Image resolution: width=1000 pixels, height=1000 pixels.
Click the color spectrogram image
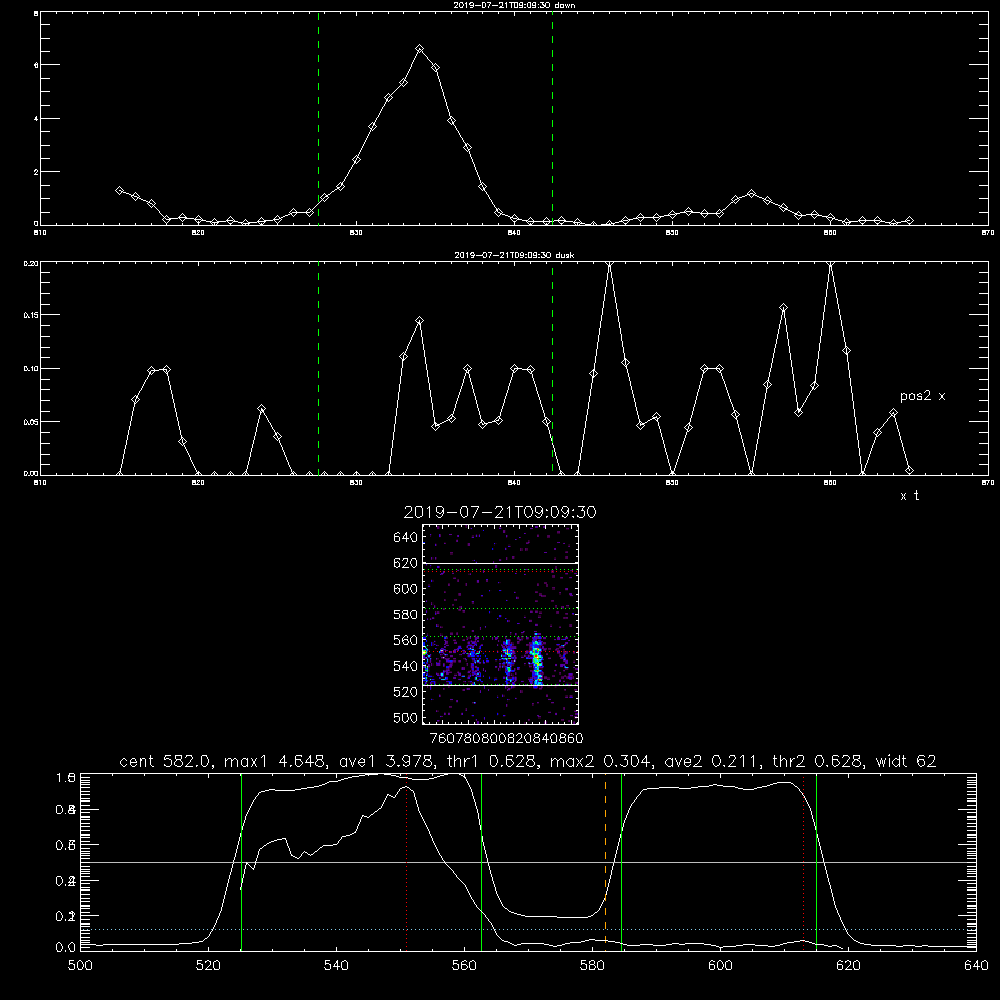click(x=500, y=624)
